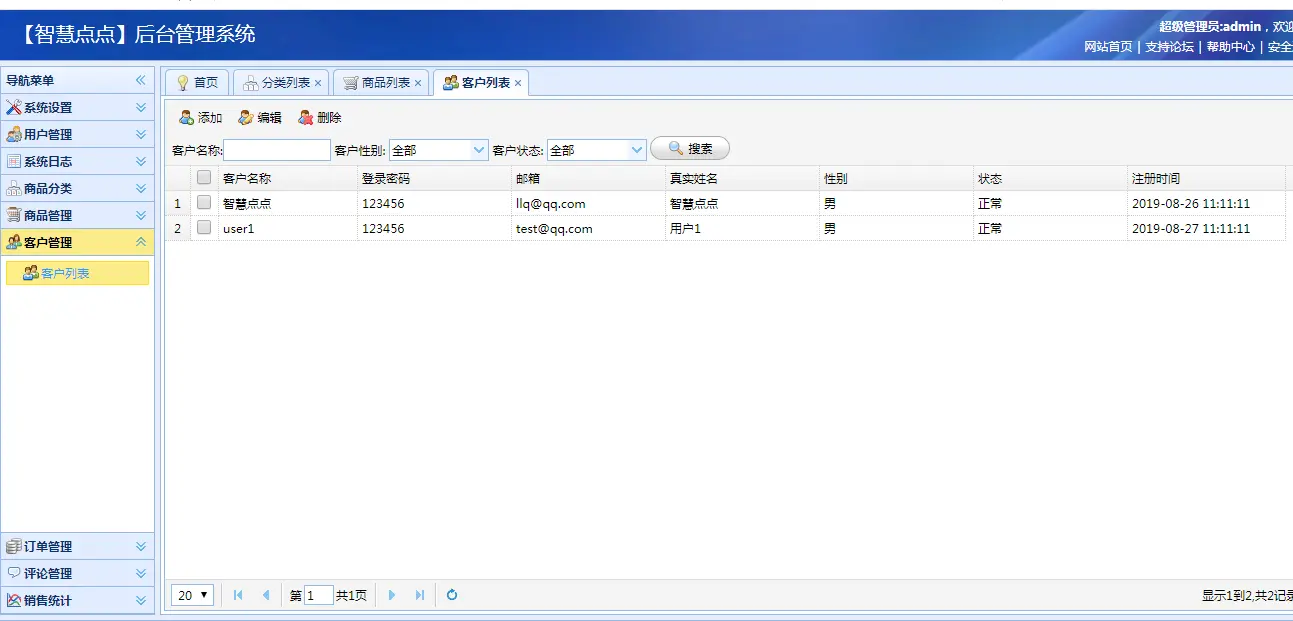
Task: Click the 2019-08-26 11:11:11 timestamp cell
Action: pos(1207,203)
